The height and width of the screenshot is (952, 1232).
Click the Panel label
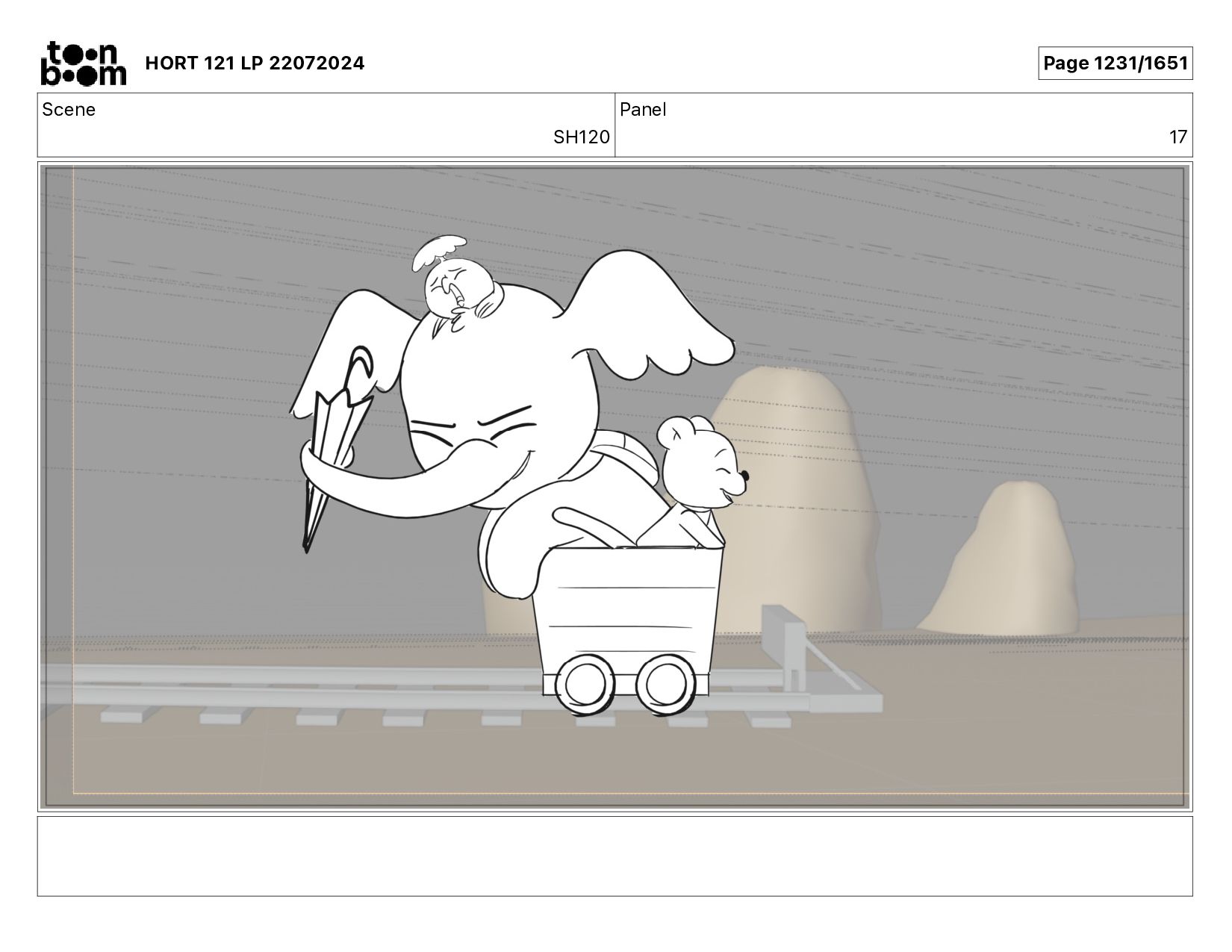pyautogui.click(x=643, y=110)
